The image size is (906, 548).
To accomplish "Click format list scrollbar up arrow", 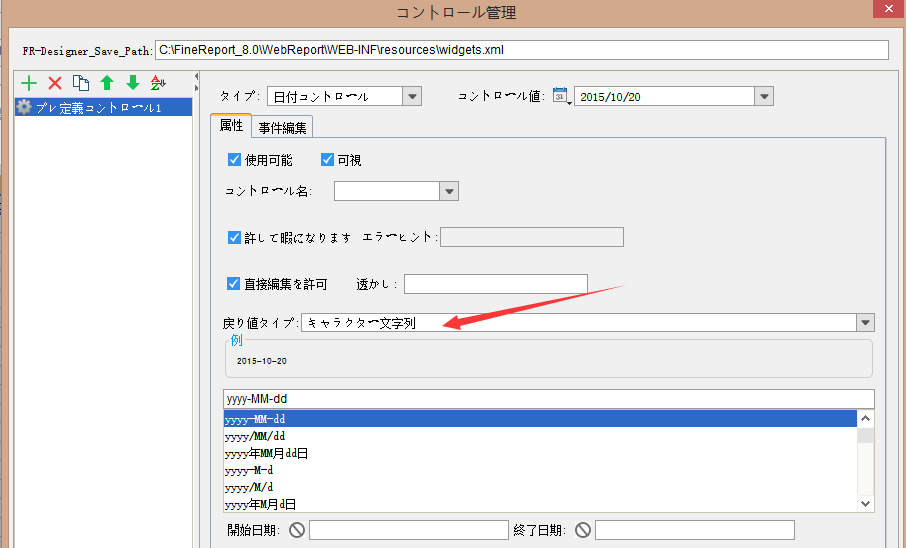I will pyautogui.click(x=865, y=419).
